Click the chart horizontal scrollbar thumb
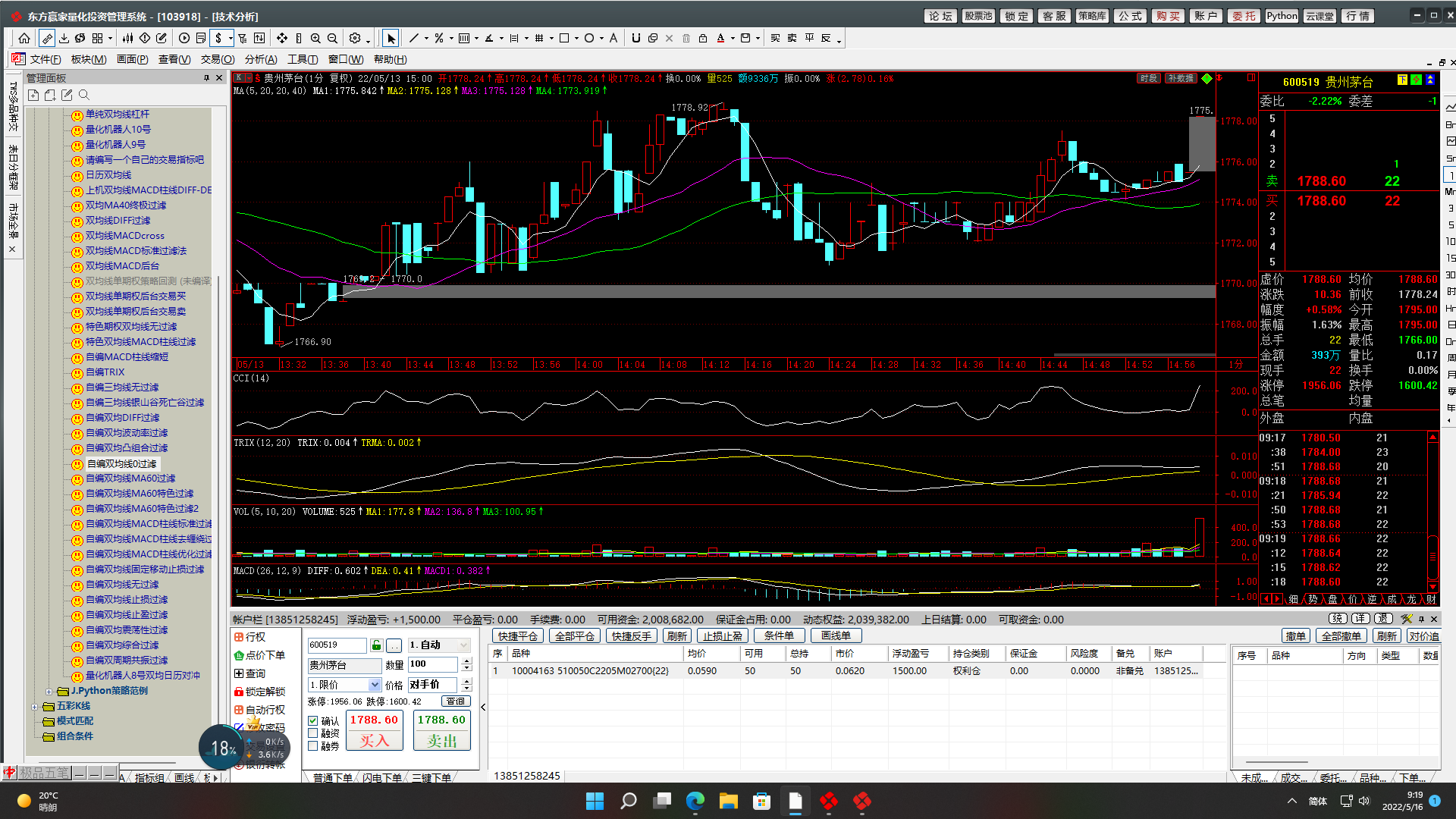 click(x=1134, y=355)
